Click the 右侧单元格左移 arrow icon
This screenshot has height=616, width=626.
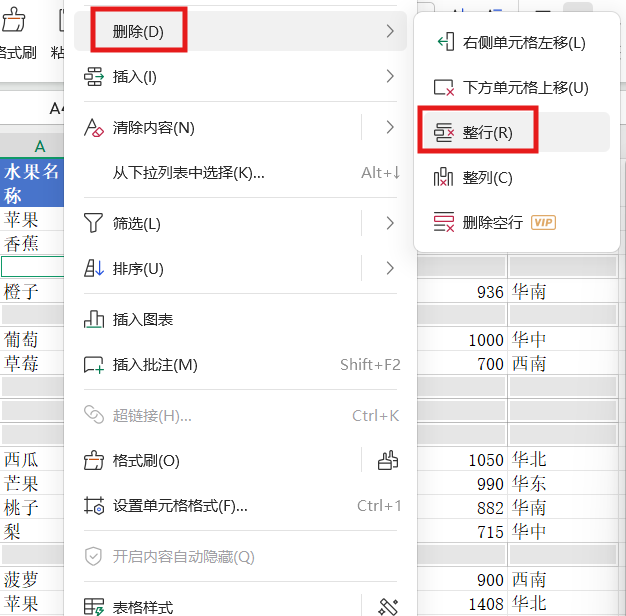[446, 42]
